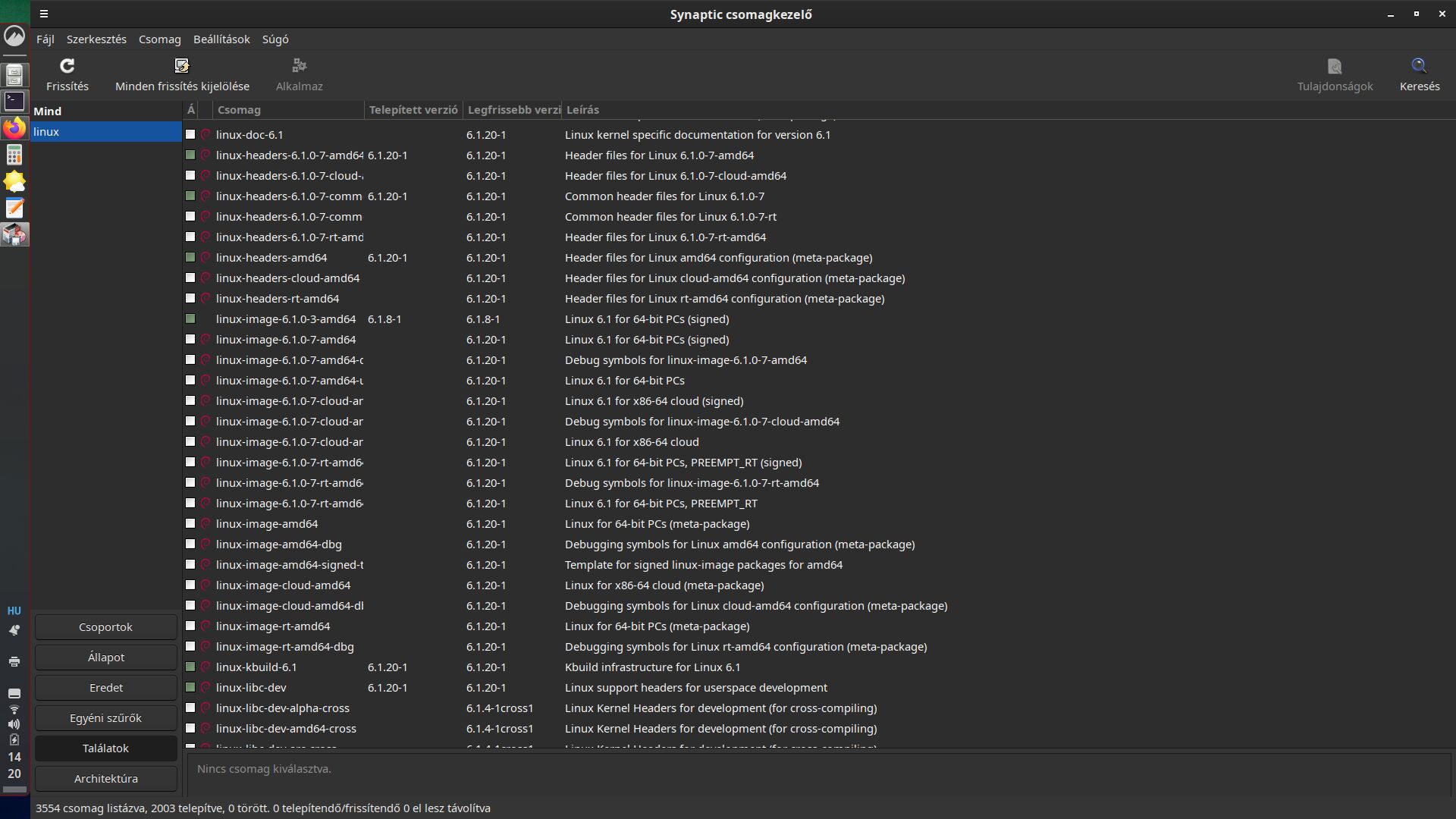The height and width of the screenshot is (819, 1456).
Task: Mark checkbox for linux-image-amd64
Action: coord(190,523)
